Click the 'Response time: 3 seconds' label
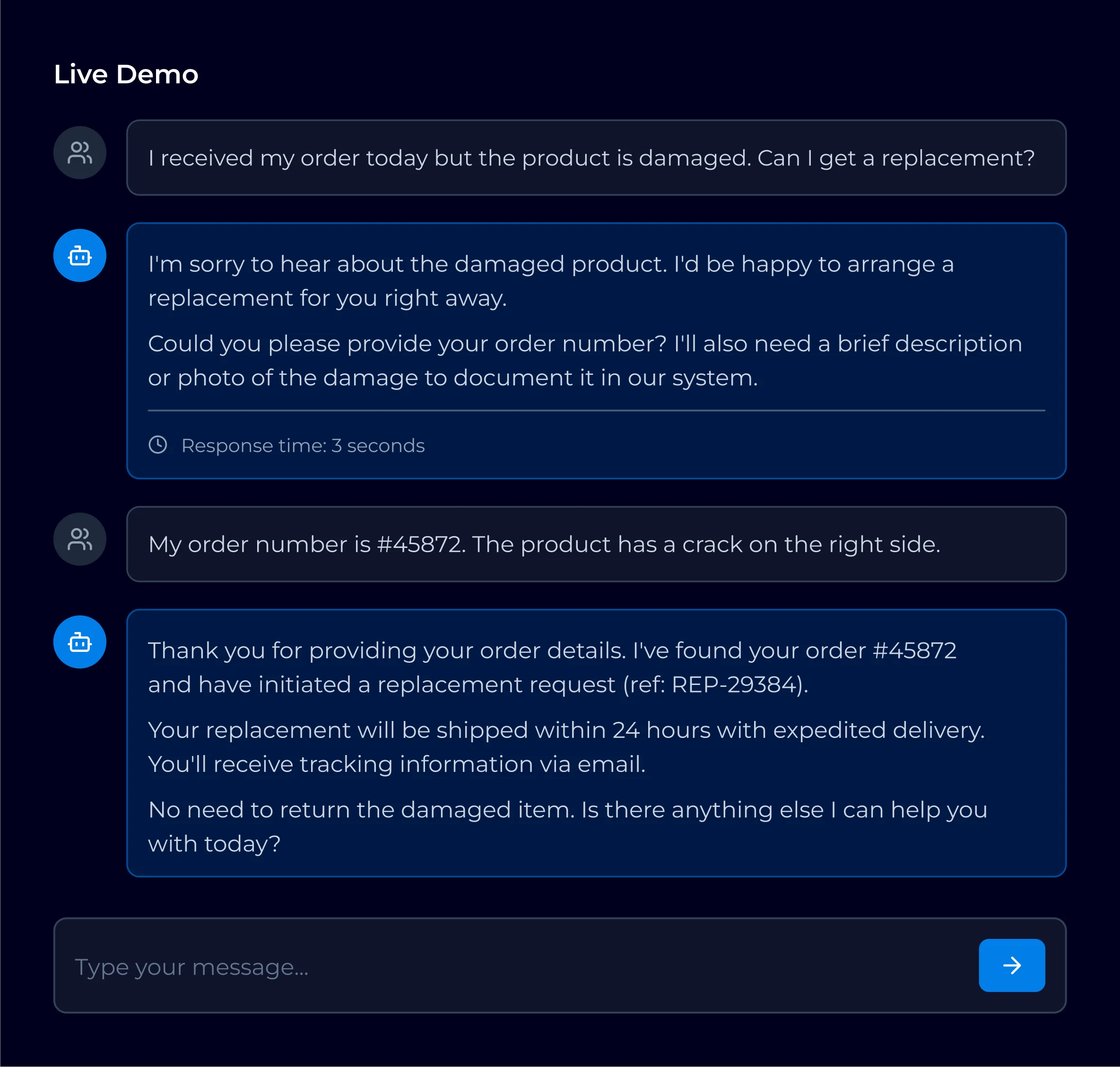This screenshot has height=1067, width=1120. coord(303,445)
